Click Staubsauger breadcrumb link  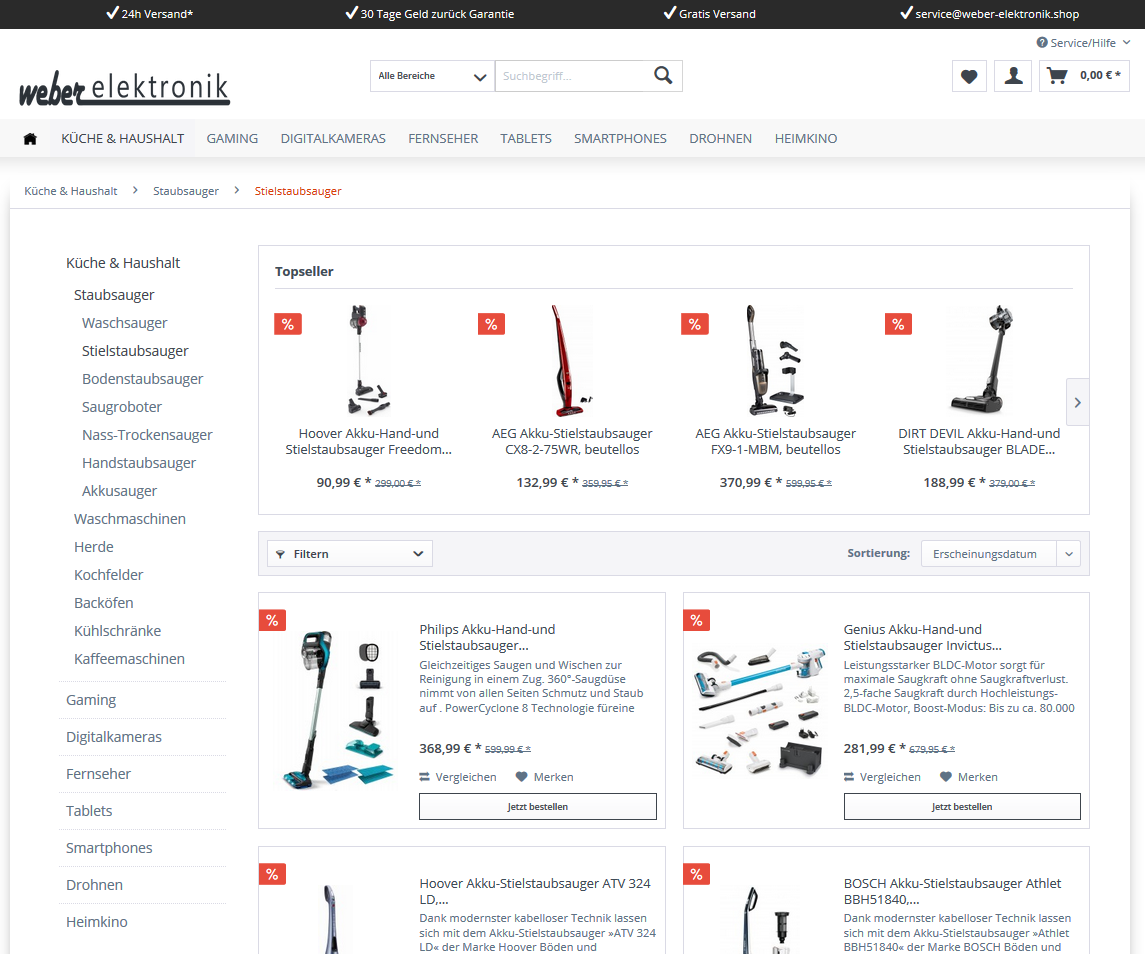[185, 191]
